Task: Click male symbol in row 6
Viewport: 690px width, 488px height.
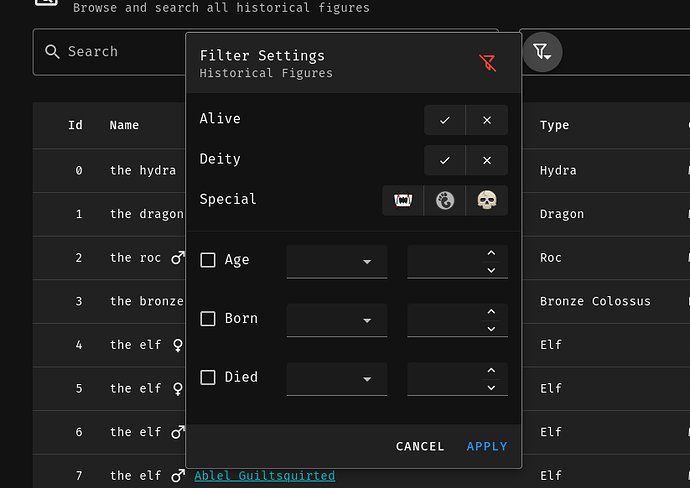Action: click(177, 432)
